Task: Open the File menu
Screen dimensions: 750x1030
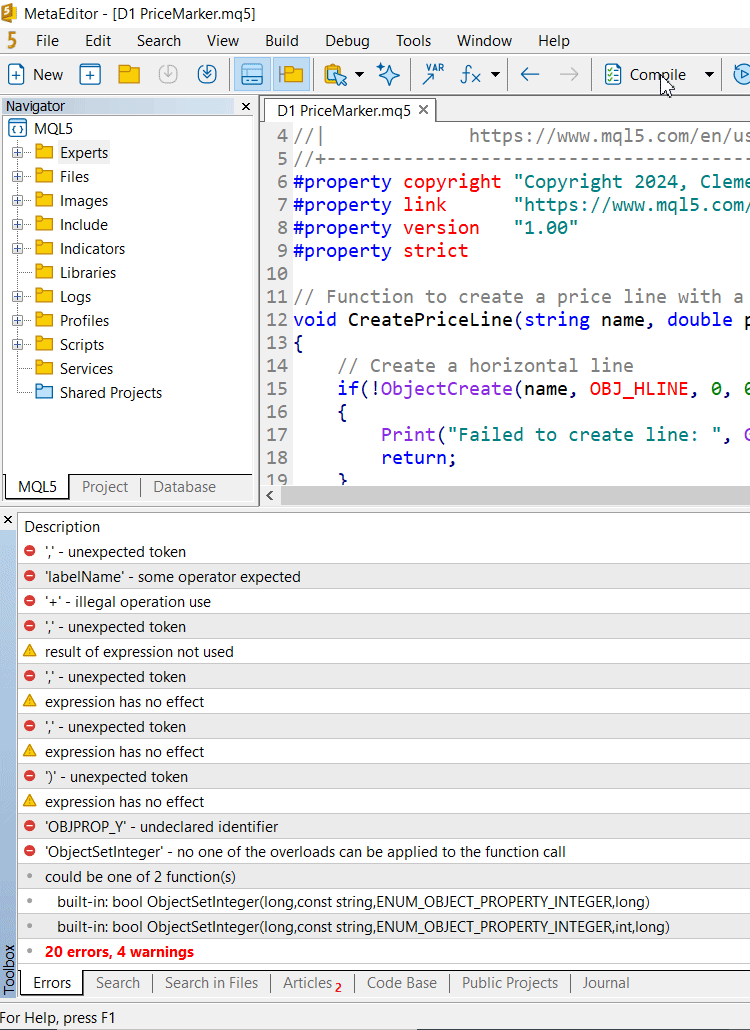Action: [x=47, y=41]
